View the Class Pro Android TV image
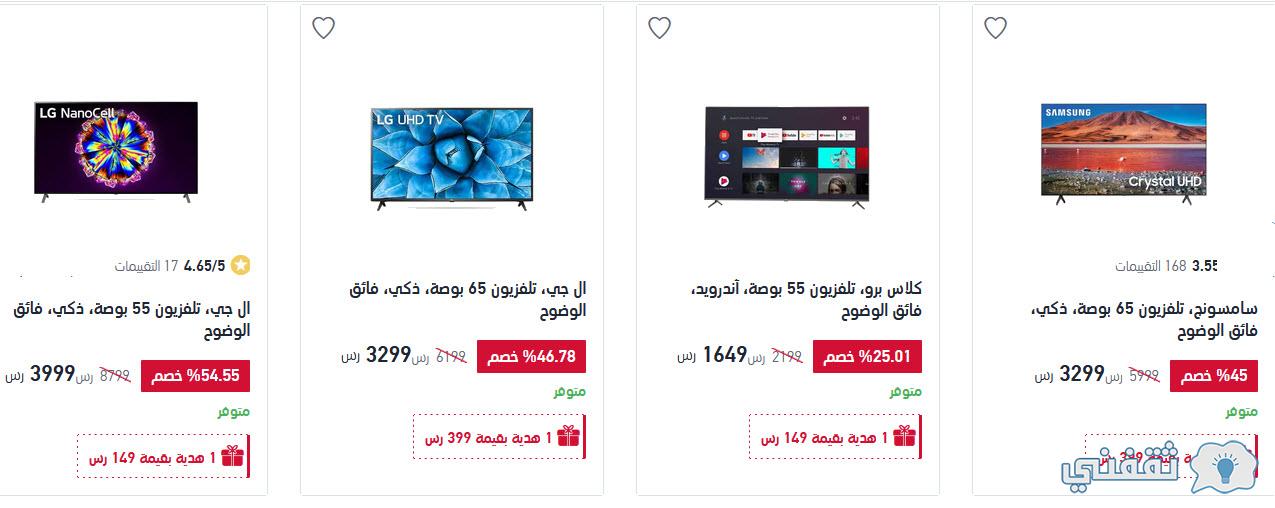 click(x=787, y=155)
